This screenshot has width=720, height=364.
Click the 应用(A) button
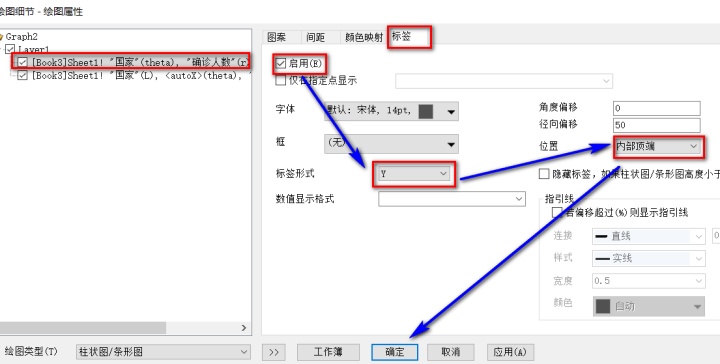(x=510, y=352)
